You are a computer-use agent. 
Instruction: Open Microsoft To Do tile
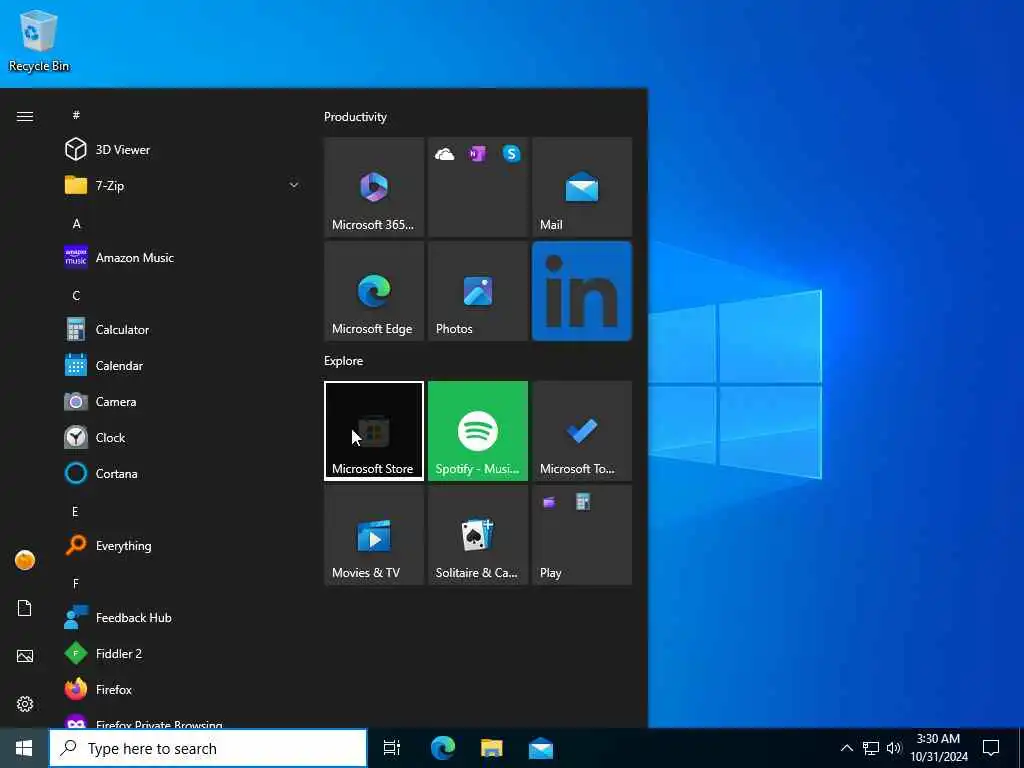point(582,430)
